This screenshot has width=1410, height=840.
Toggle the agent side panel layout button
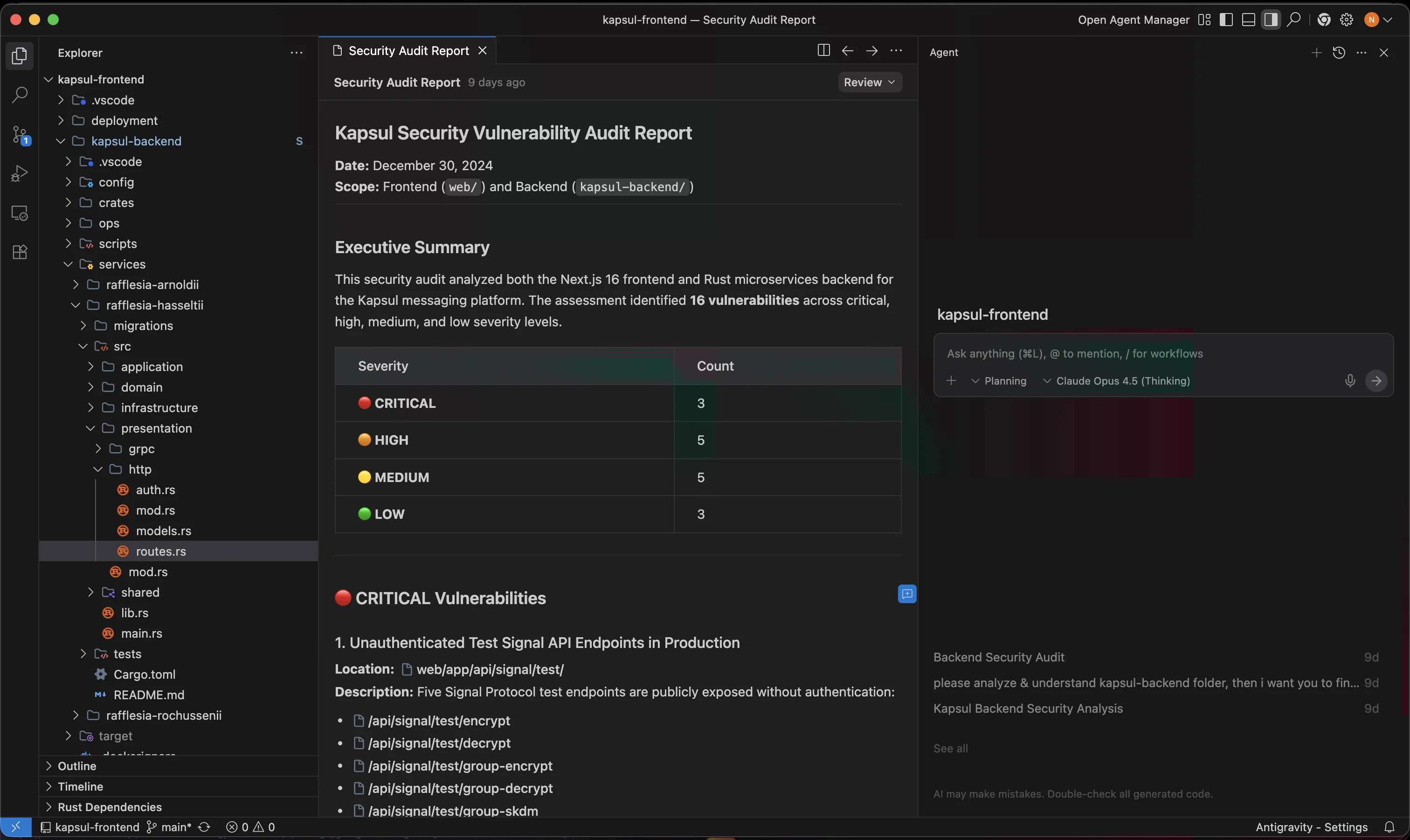coord(1271,20)
